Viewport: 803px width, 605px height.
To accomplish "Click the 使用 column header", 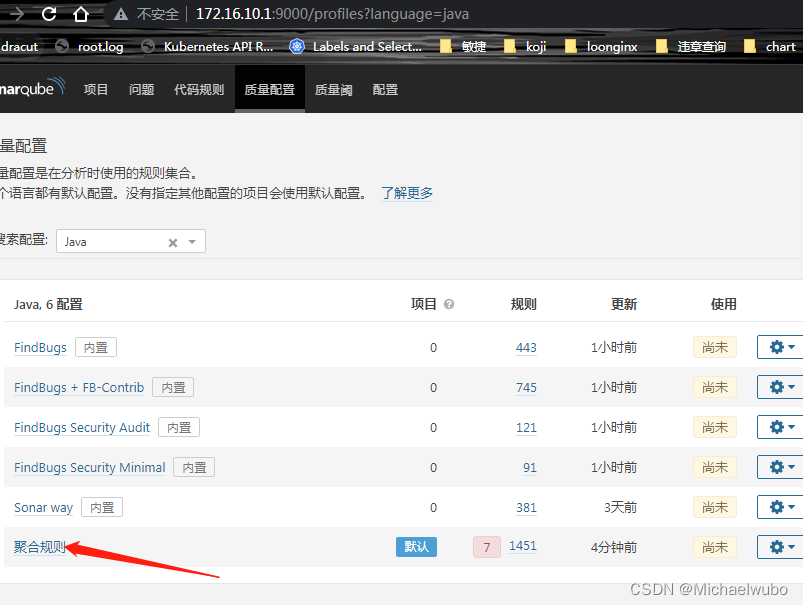I will [x=724, y=304].
